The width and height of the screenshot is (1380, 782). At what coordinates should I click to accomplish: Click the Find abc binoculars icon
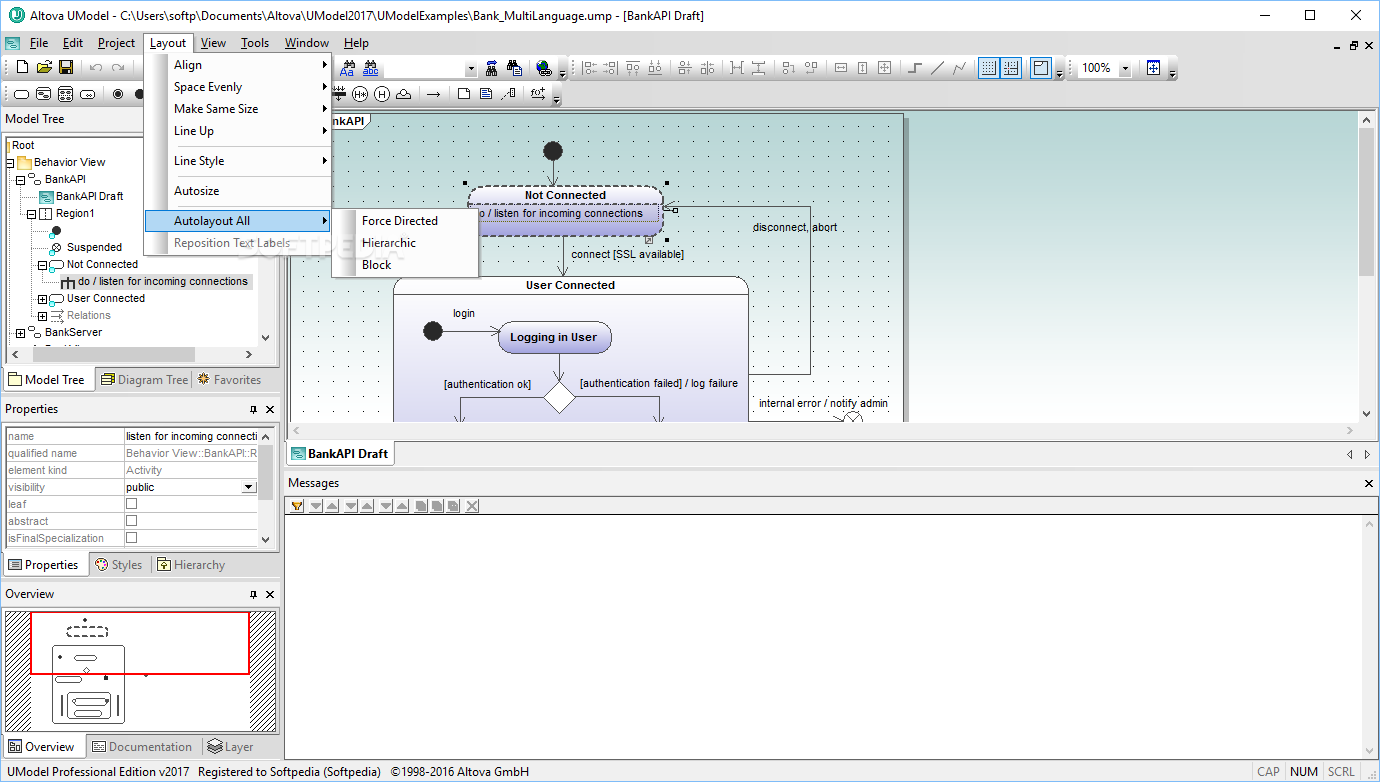pos(370,68)
